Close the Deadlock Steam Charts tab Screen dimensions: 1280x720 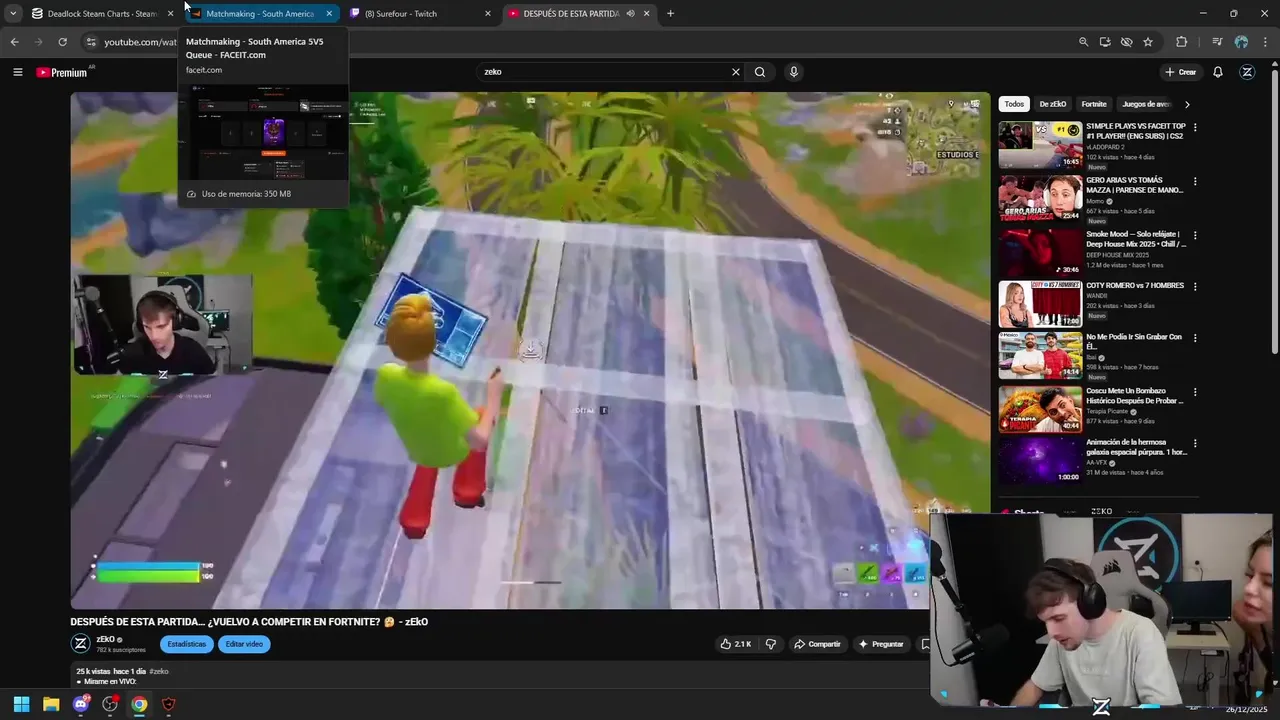point(171,14)
